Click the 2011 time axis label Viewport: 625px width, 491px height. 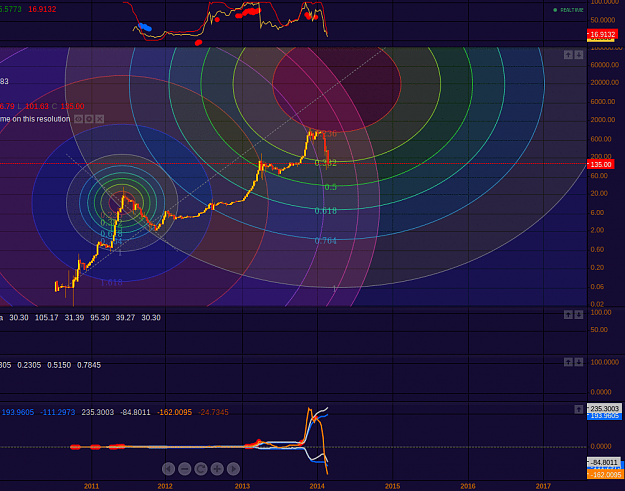tap(91, 486)
